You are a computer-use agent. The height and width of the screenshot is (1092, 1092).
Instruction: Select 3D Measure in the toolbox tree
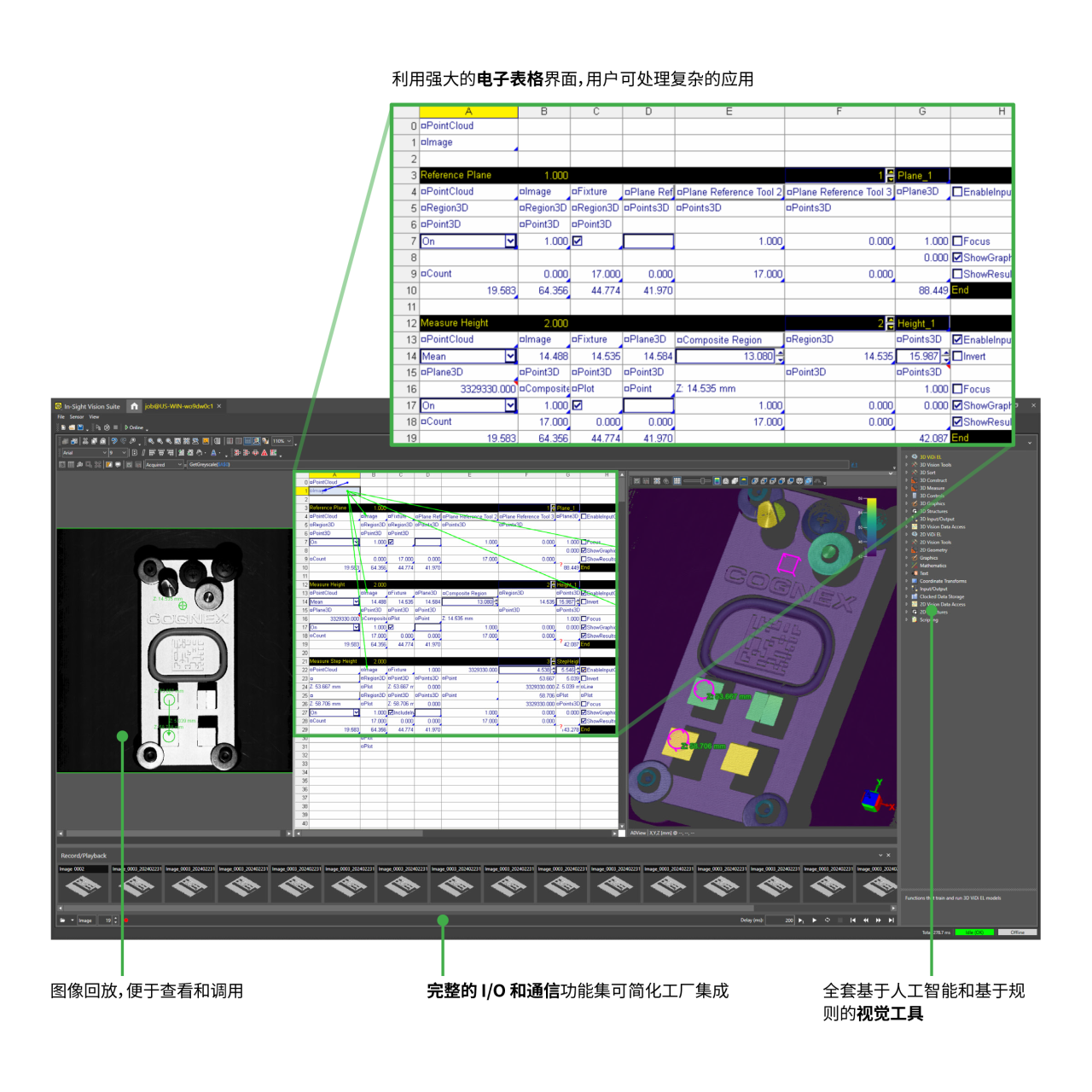(932, 488)
